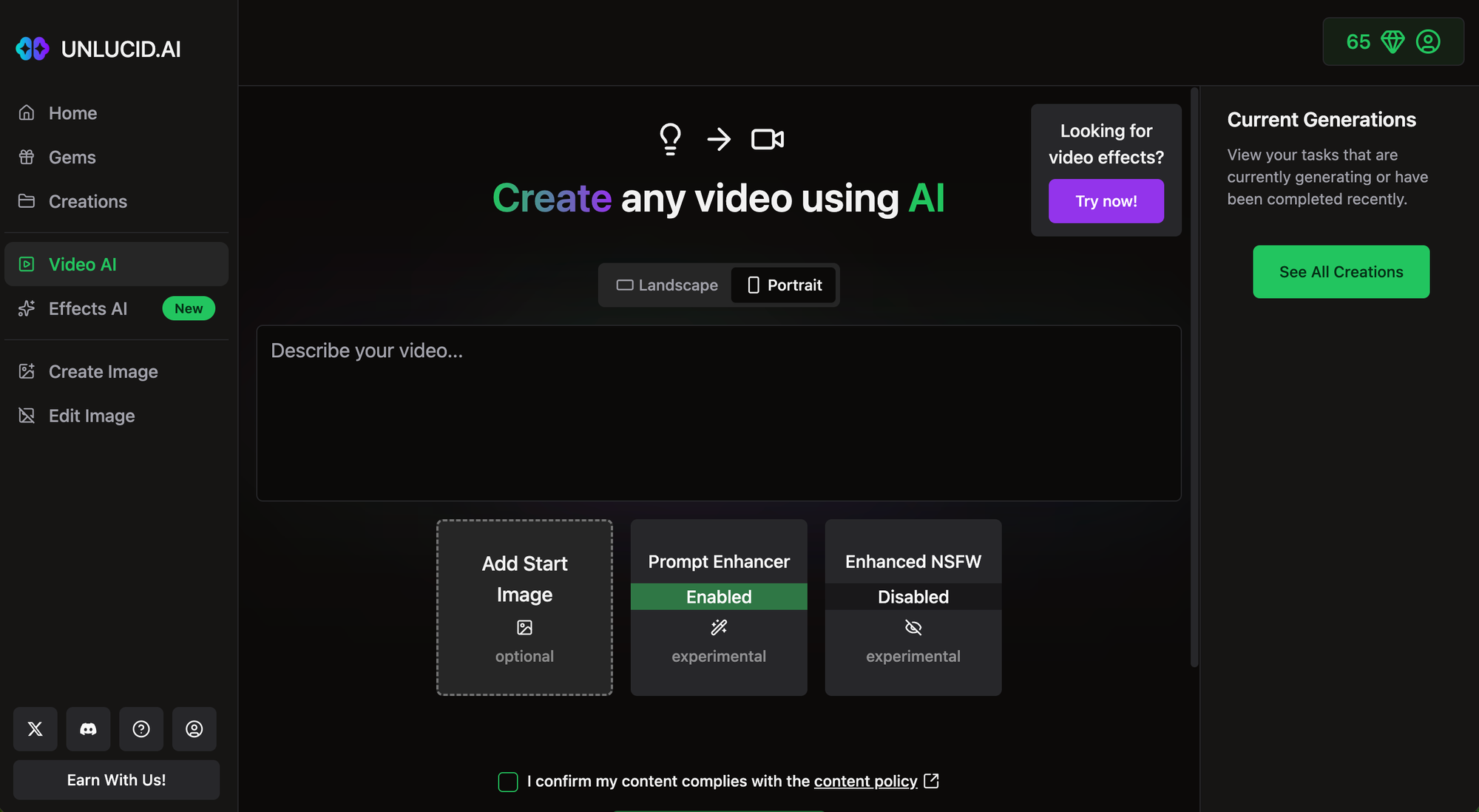Screen dimensions: 1479x812
Task: Open the top-right account avatar icon
Action: tap(1428, 42)
